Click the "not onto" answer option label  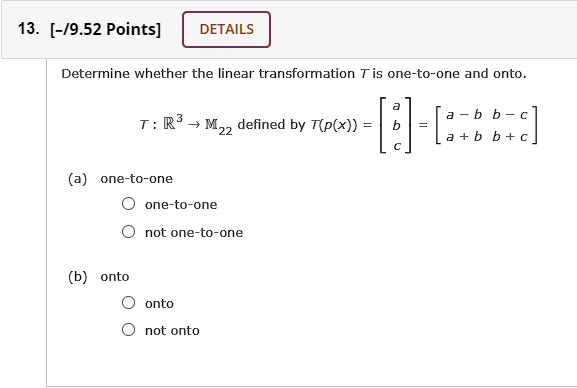pos(172,331)
